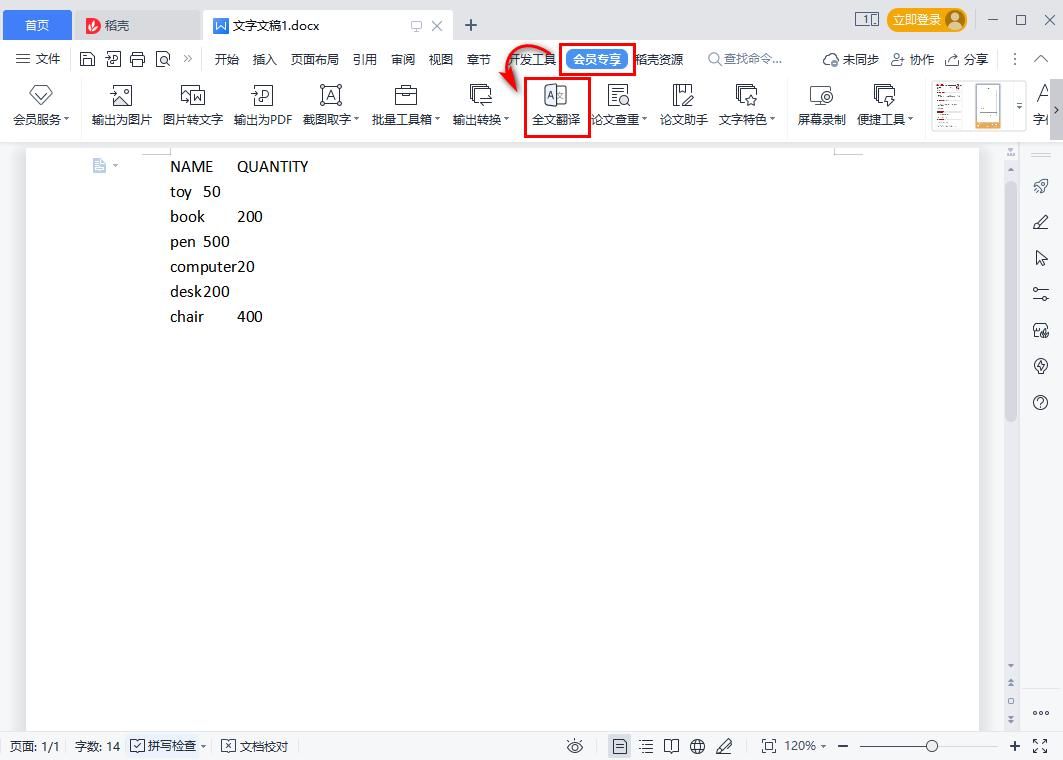The width and height of the screenshot is (1063, 760).
Task: Switch to the 开始 ribbon tab
Action: tap(226, 59)
